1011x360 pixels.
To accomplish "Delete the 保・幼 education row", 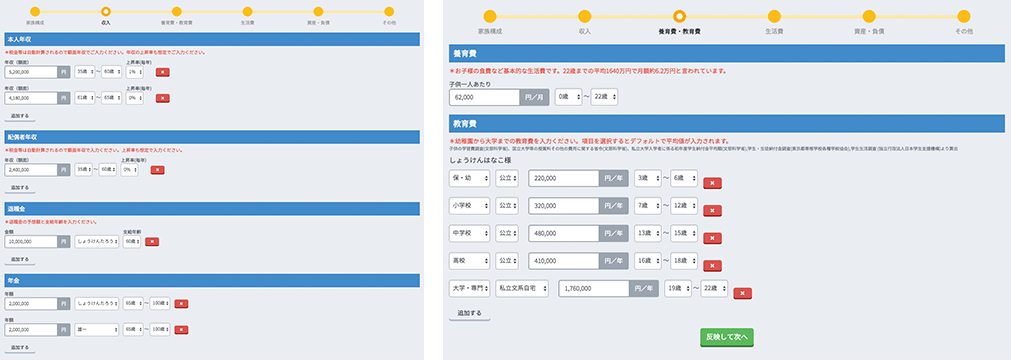I will pos(712,183).
